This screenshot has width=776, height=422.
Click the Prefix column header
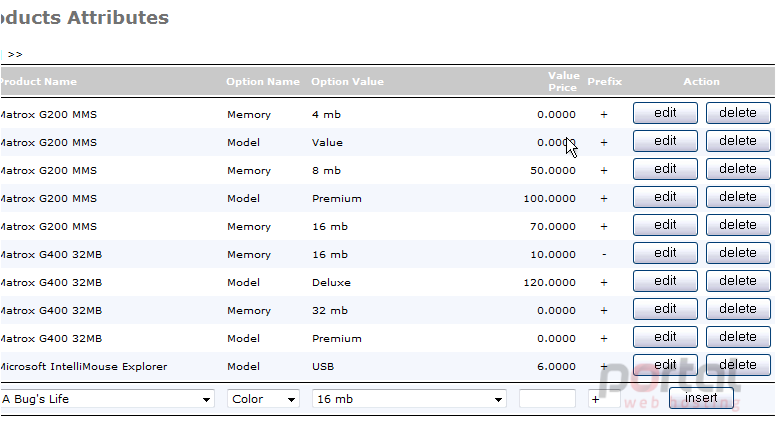point(604,82)
